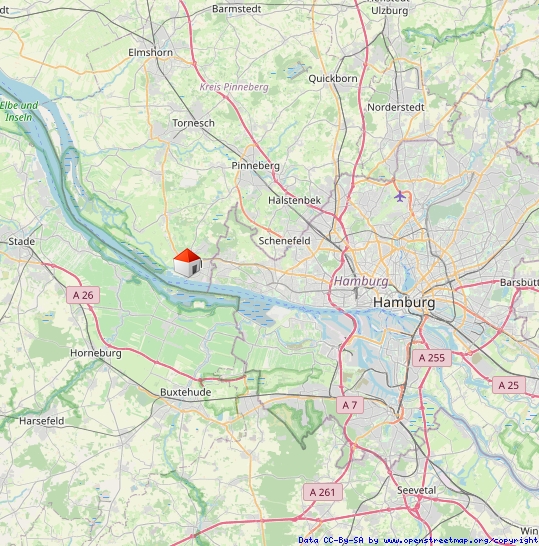
Task: Select the Horneburg town label
Action: 96,353
